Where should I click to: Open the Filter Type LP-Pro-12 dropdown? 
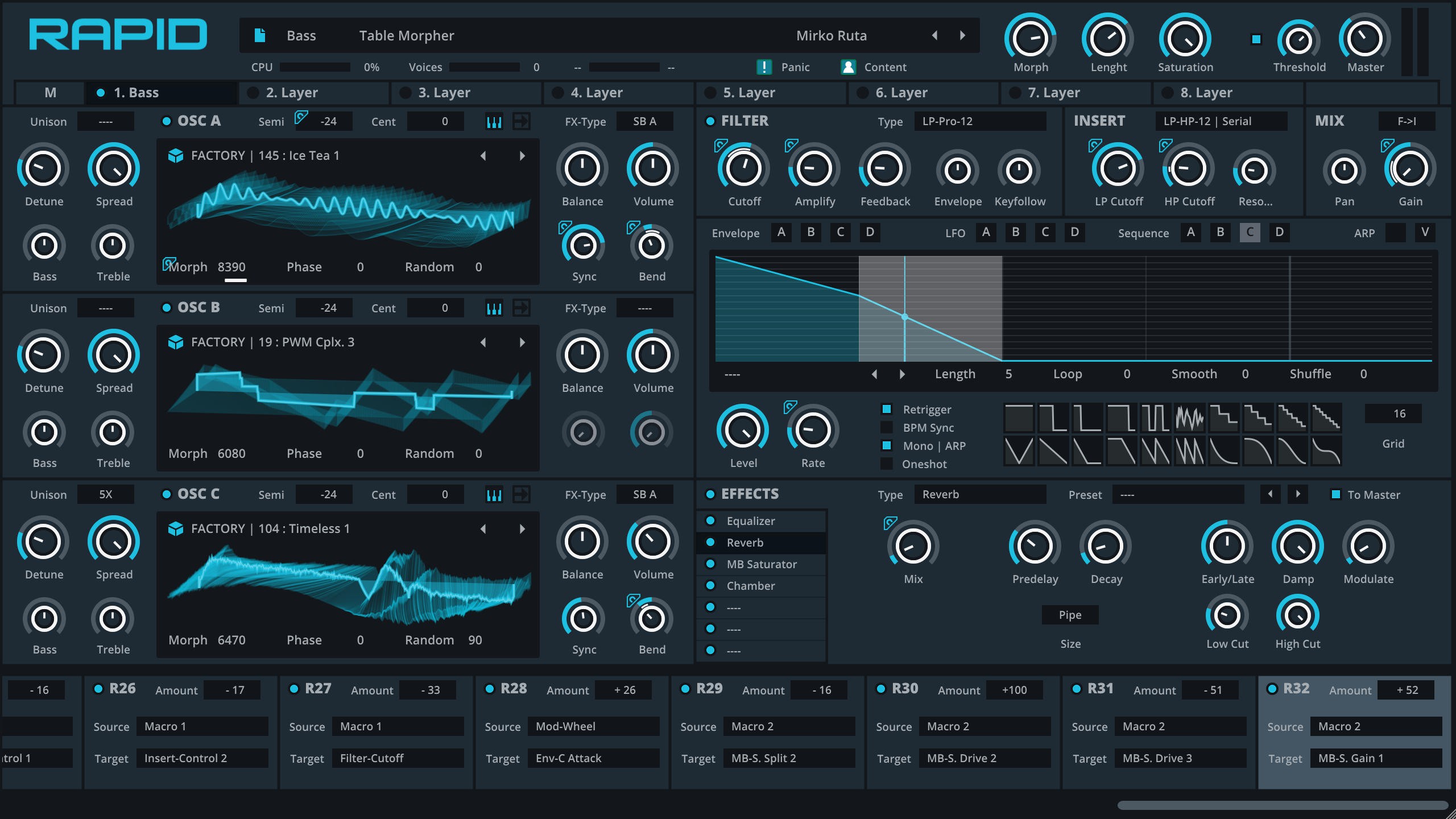tap(980, 121)
